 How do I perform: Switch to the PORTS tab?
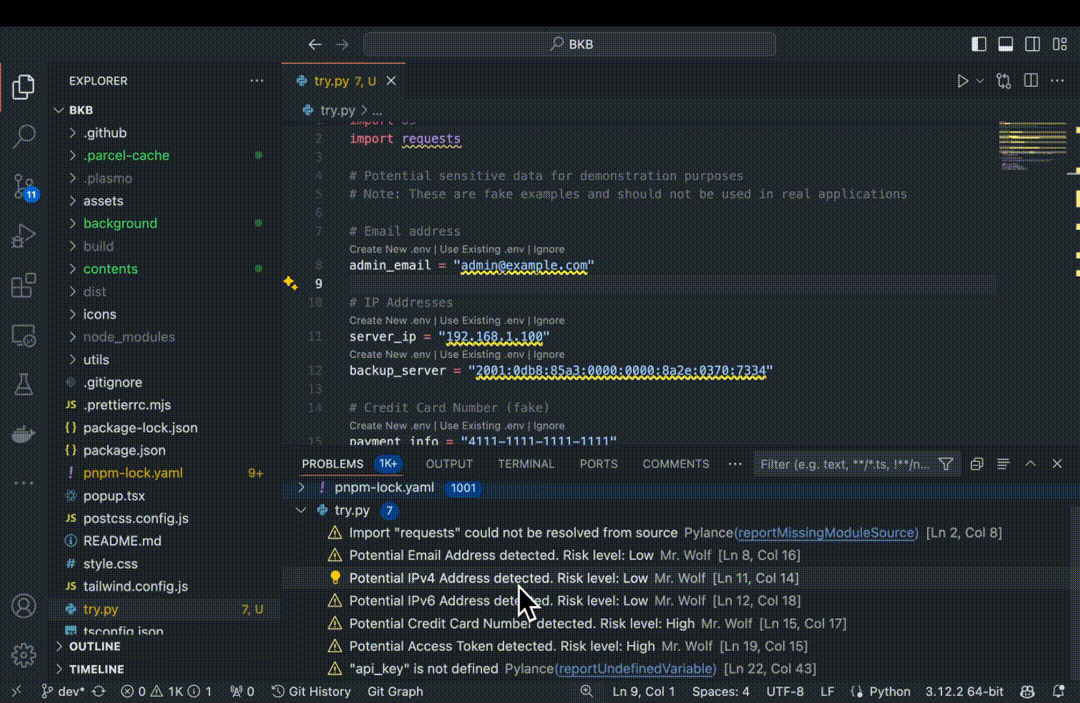599,465
